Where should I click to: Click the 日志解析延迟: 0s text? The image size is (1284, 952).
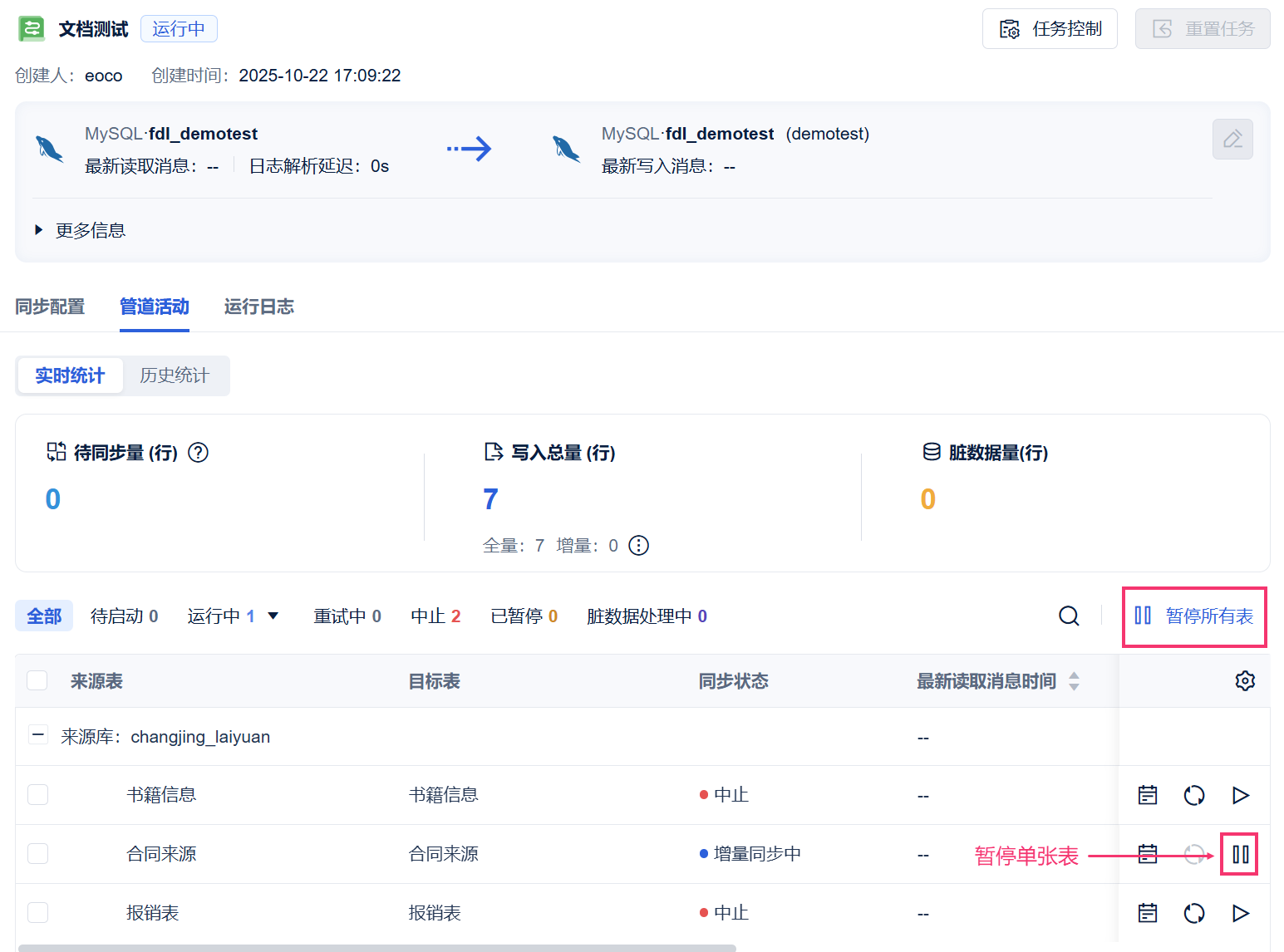click(319, 166)
